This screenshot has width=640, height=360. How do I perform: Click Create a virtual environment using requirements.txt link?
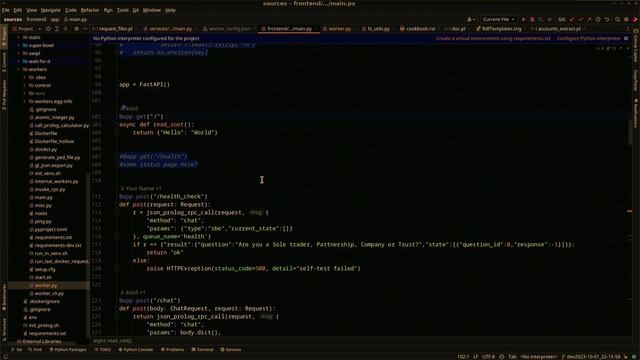[x=493, y=38]
